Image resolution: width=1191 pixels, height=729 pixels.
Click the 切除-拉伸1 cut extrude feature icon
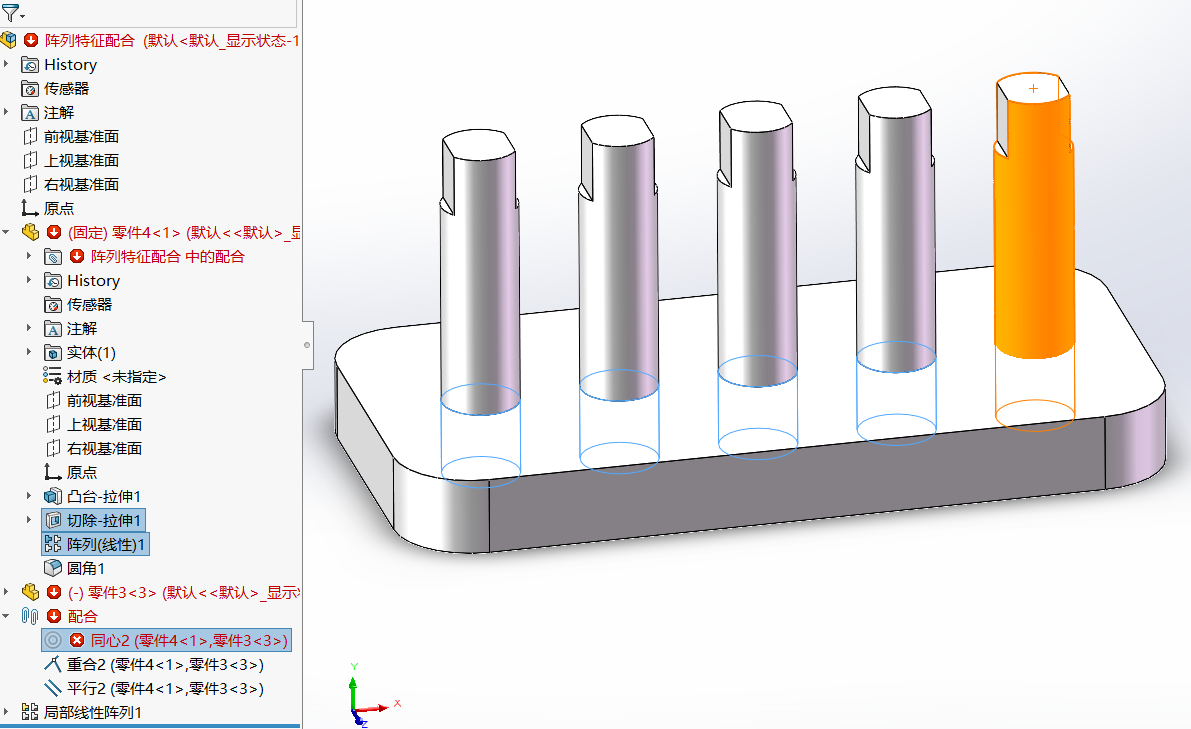coord(52,519)
